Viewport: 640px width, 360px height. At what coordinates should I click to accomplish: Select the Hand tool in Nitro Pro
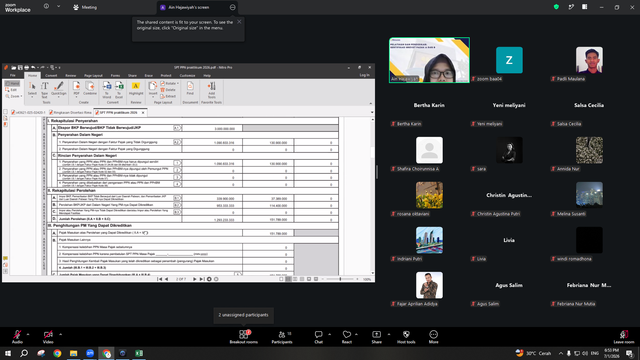12,83
